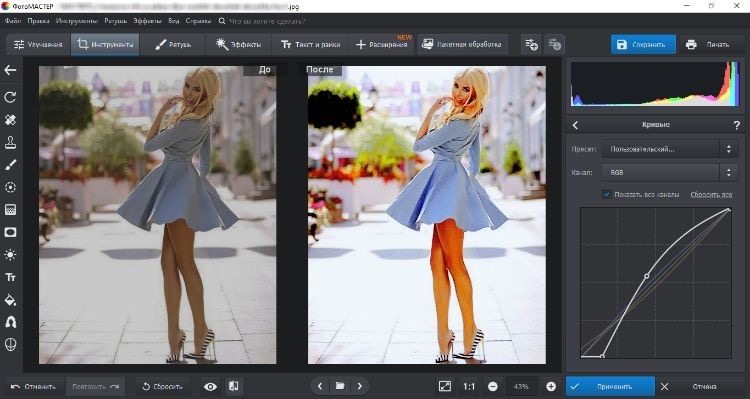The width and height of the screenshot is (750, 399).
Task: Toggle original view with eye icon
Action: [210, 386]
